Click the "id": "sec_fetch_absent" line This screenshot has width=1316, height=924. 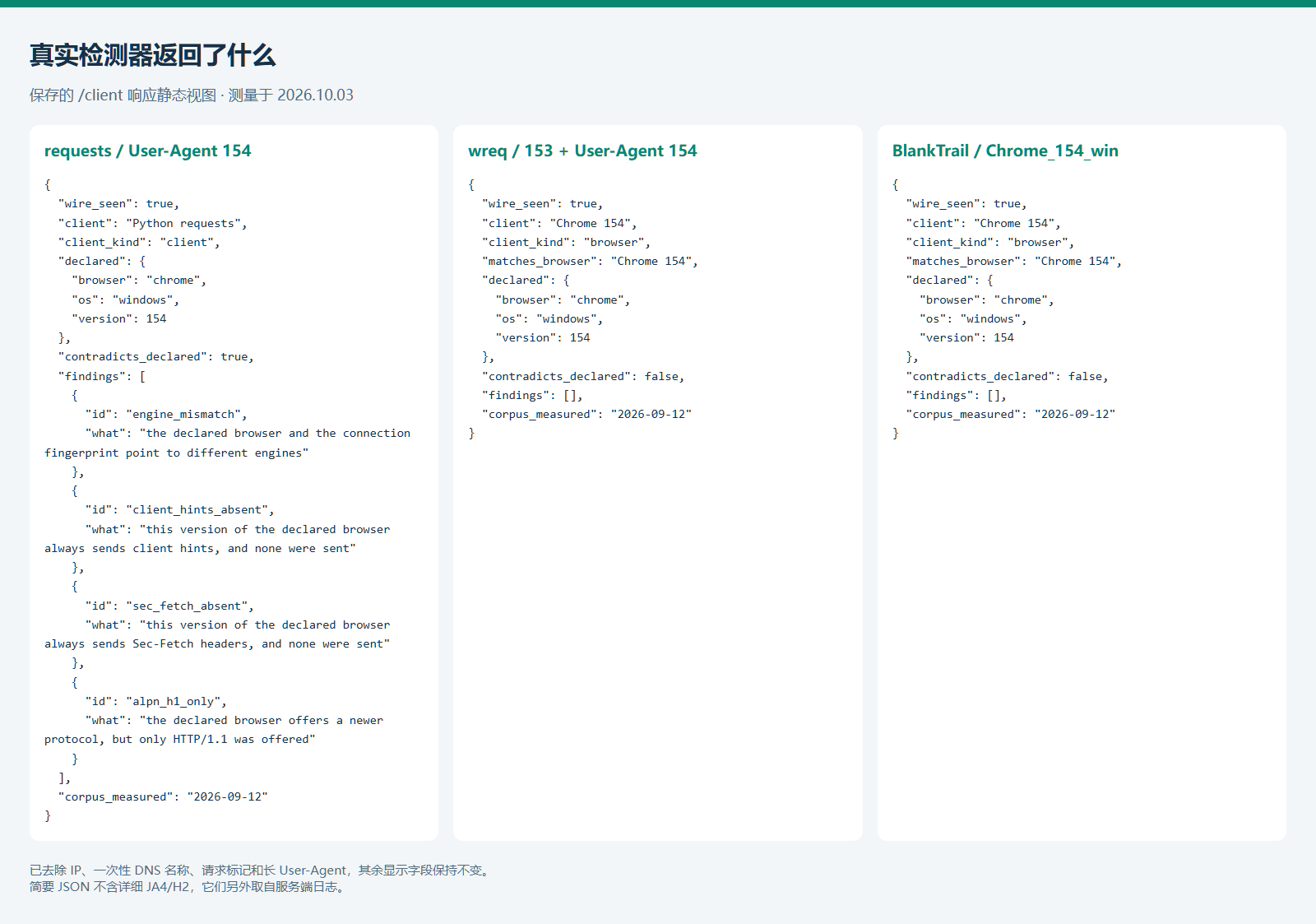tap(169, 606)
